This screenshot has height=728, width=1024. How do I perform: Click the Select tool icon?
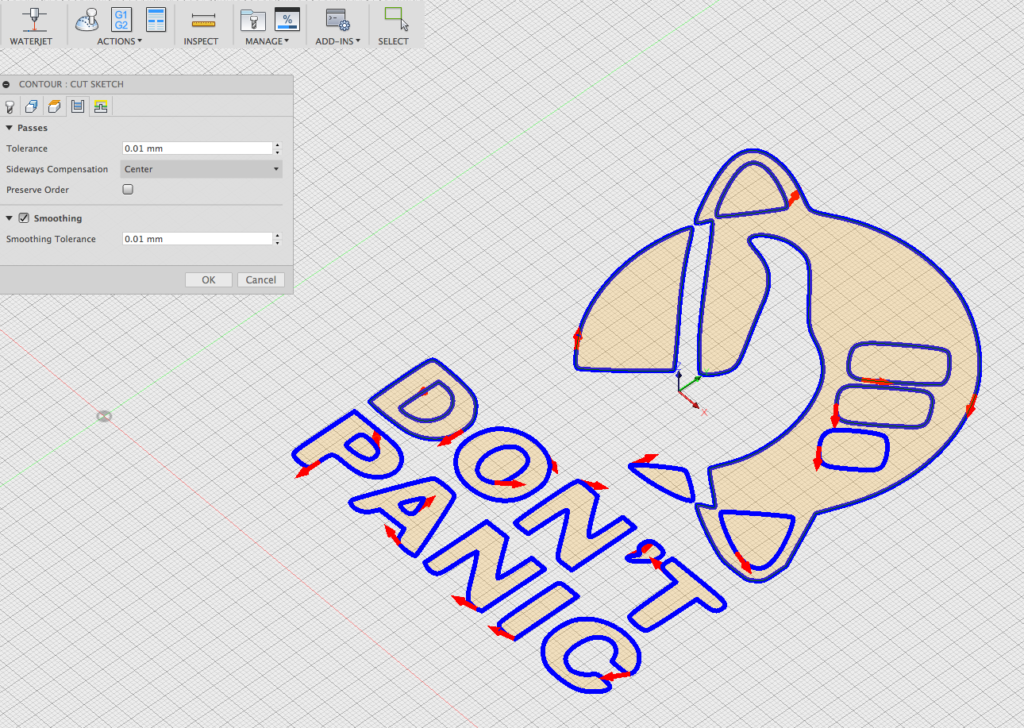396,18
